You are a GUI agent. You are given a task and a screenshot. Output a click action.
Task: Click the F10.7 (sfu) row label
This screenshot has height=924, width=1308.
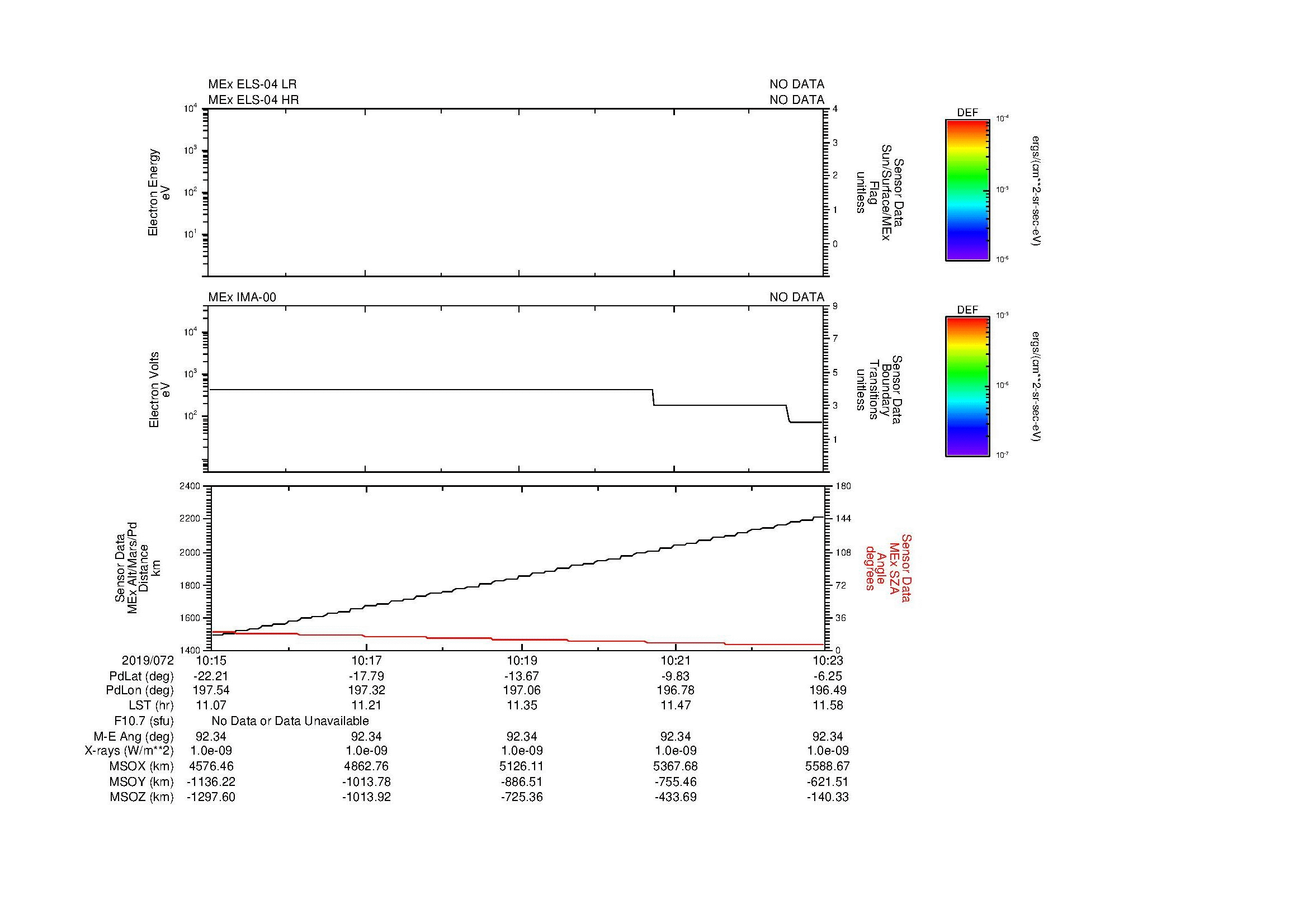pos(144,721)
